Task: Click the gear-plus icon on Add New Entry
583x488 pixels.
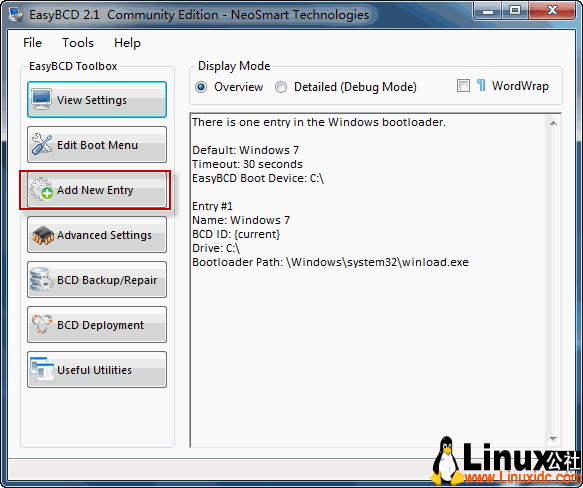Action: [x=41, y=189]
